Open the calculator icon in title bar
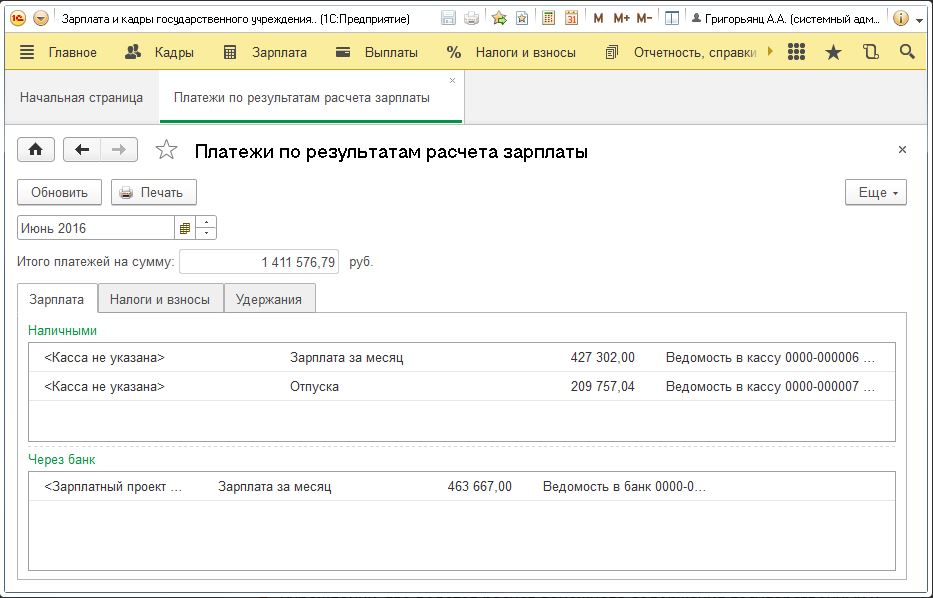This screenshot has width=933, height=598. 548,18
